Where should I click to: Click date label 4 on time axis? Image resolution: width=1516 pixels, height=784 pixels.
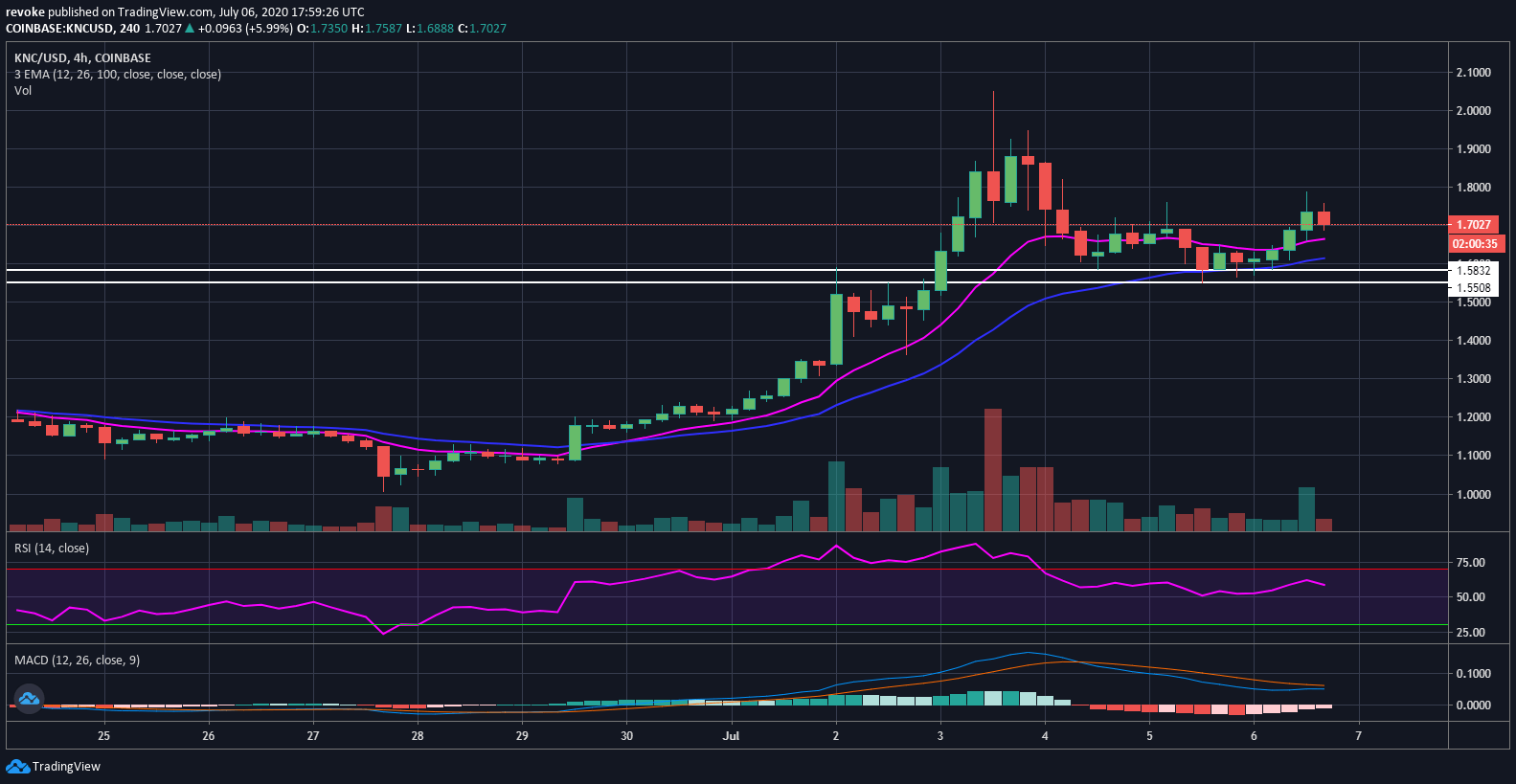coord(1045,736)
